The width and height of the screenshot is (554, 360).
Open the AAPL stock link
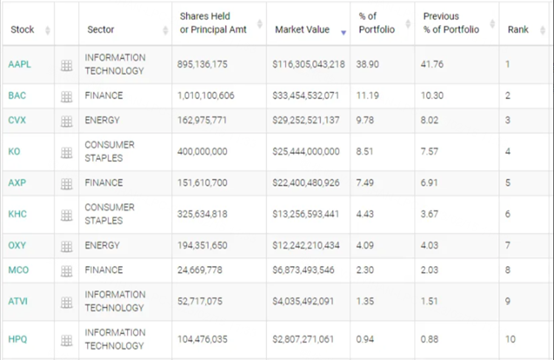(x=19, y=64)
